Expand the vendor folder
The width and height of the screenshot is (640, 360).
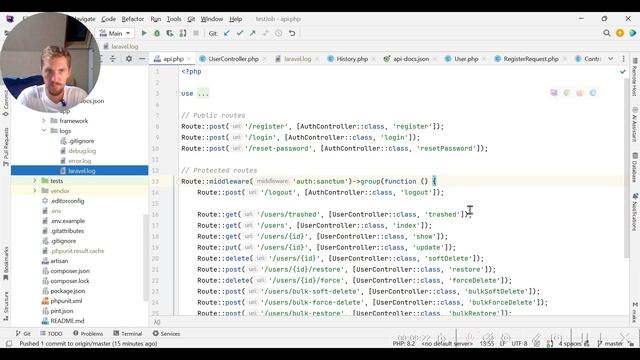(35, 191)
